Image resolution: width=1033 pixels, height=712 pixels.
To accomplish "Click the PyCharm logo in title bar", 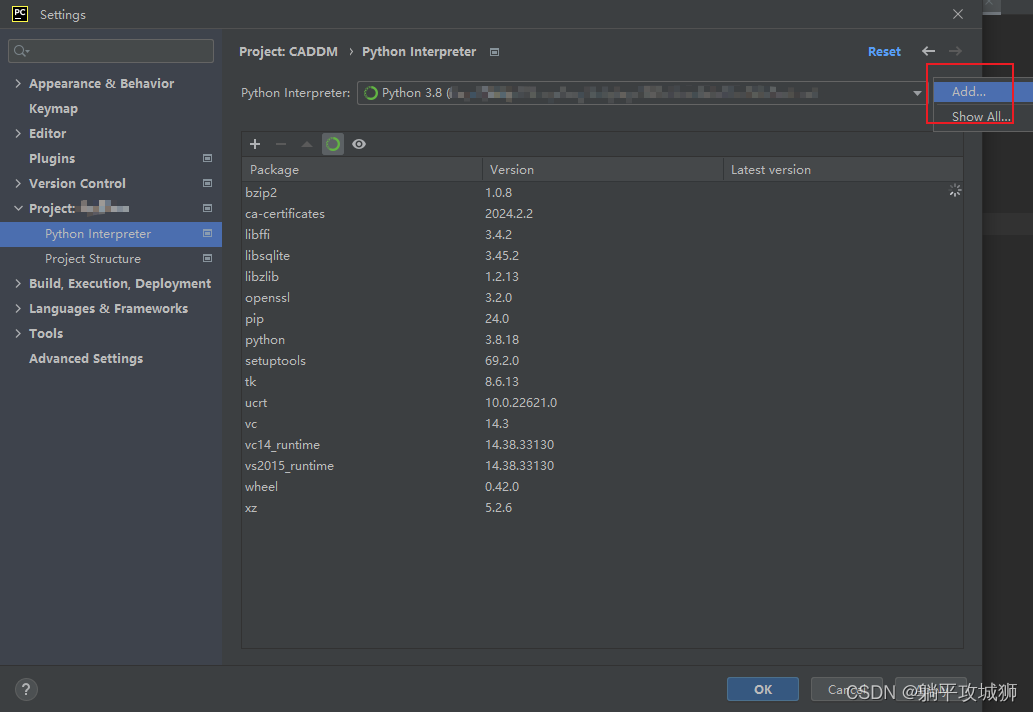I will click(x=20, y=14).
